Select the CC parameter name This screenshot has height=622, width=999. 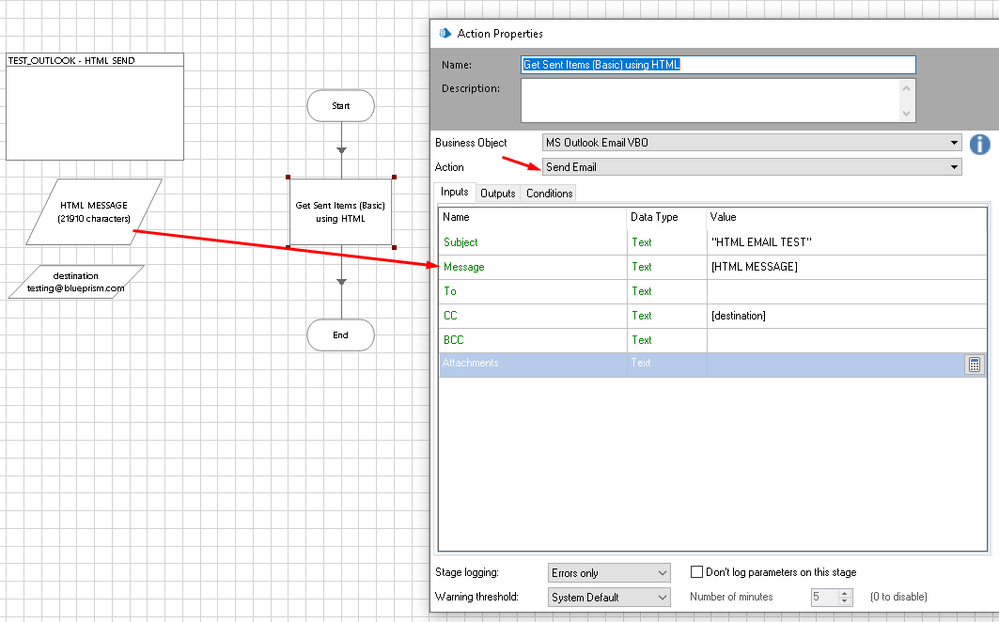point(450,315)
